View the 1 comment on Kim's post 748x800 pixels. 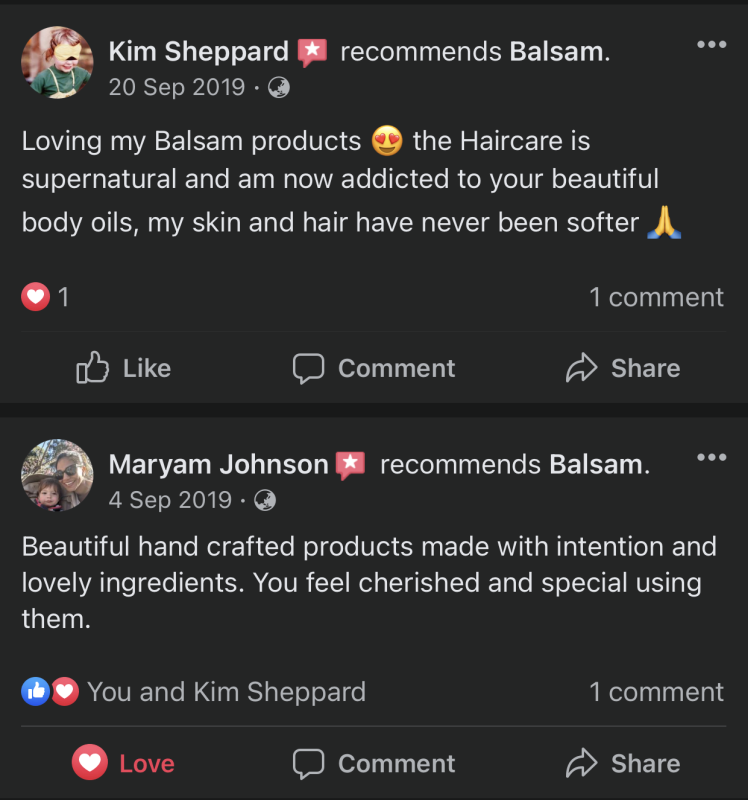656,297
